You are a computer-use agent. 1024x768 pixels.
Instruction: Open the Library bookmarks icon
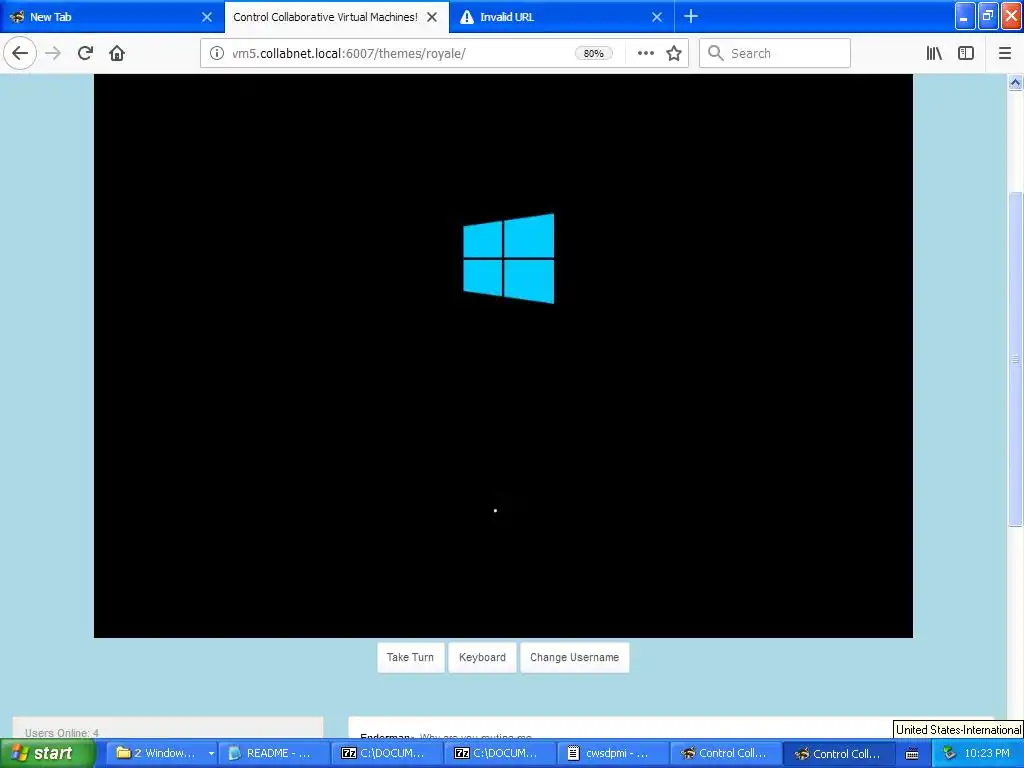coord(934,53)
